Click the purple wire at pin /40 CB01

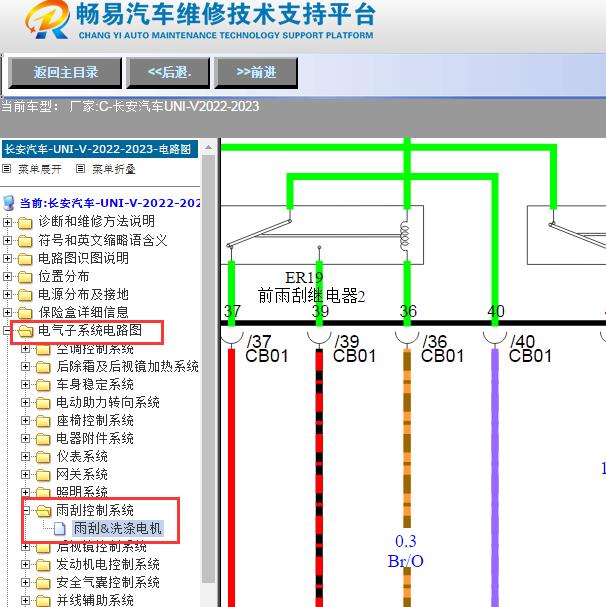click(495, 477)
